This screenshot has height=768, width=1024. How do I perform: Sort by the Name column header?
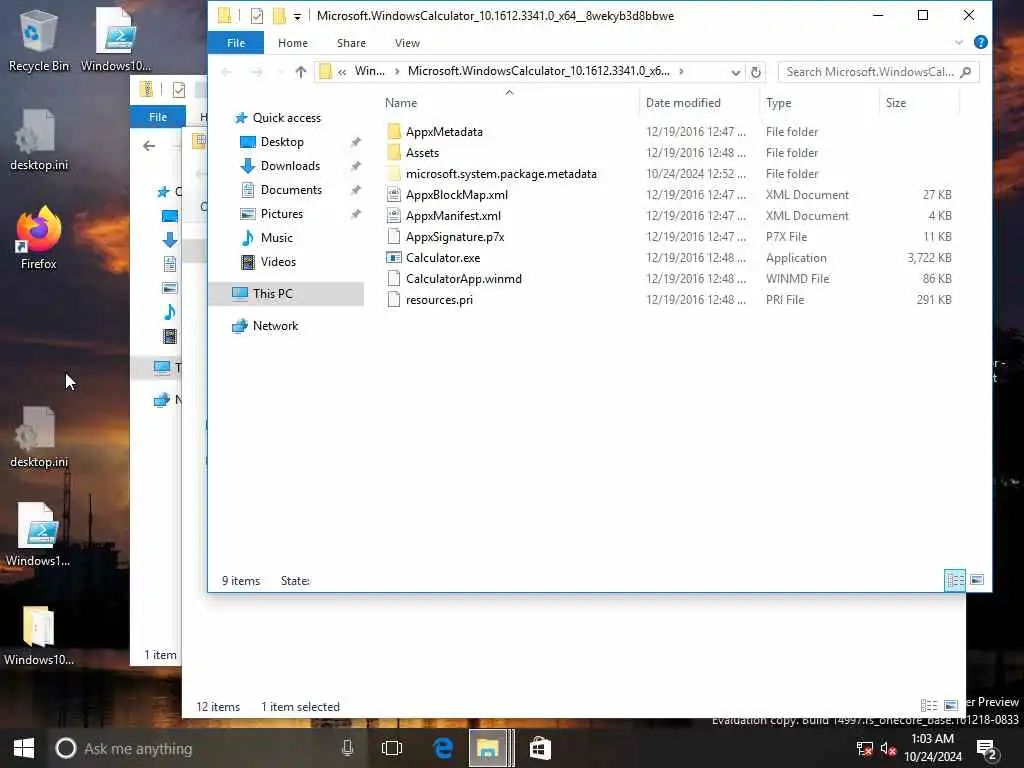pos(401,103)
